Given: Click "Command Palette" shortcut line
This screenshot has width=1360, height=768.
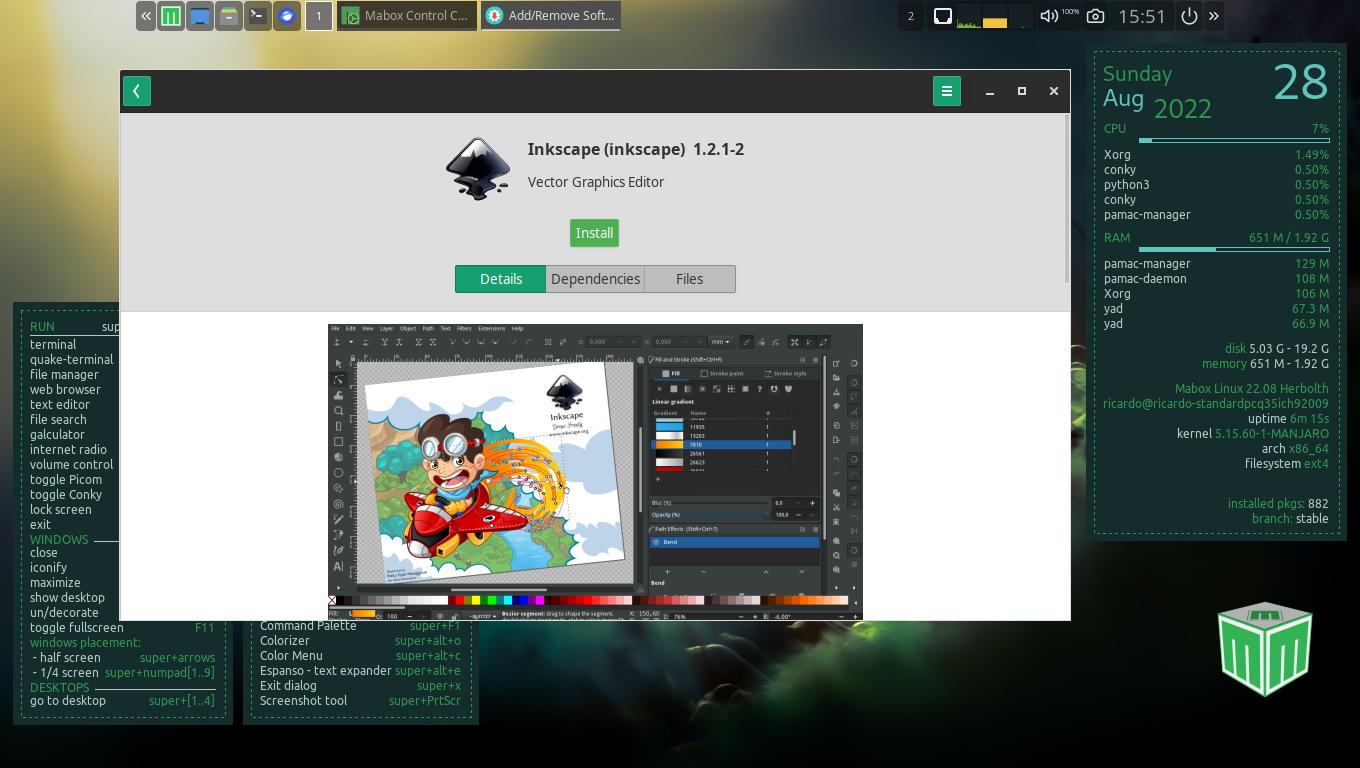Looking at the screenshot, I should click(360, 626).
